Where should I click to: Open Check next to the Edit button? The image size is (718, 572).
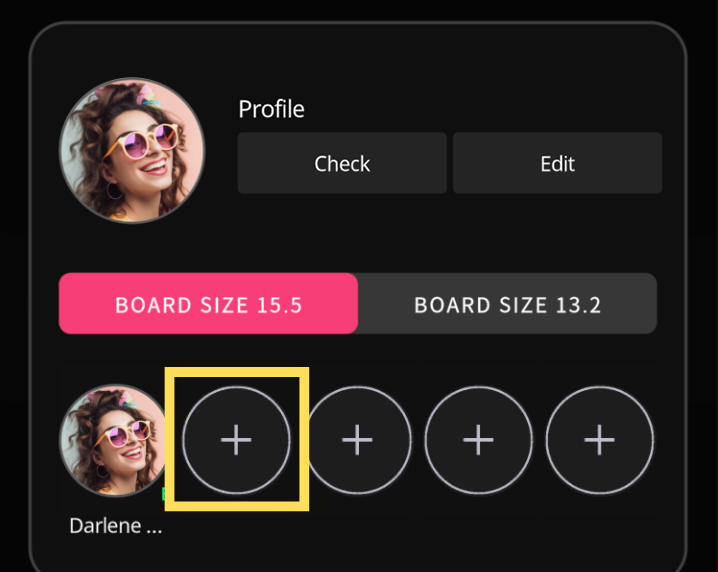point(342,163)
